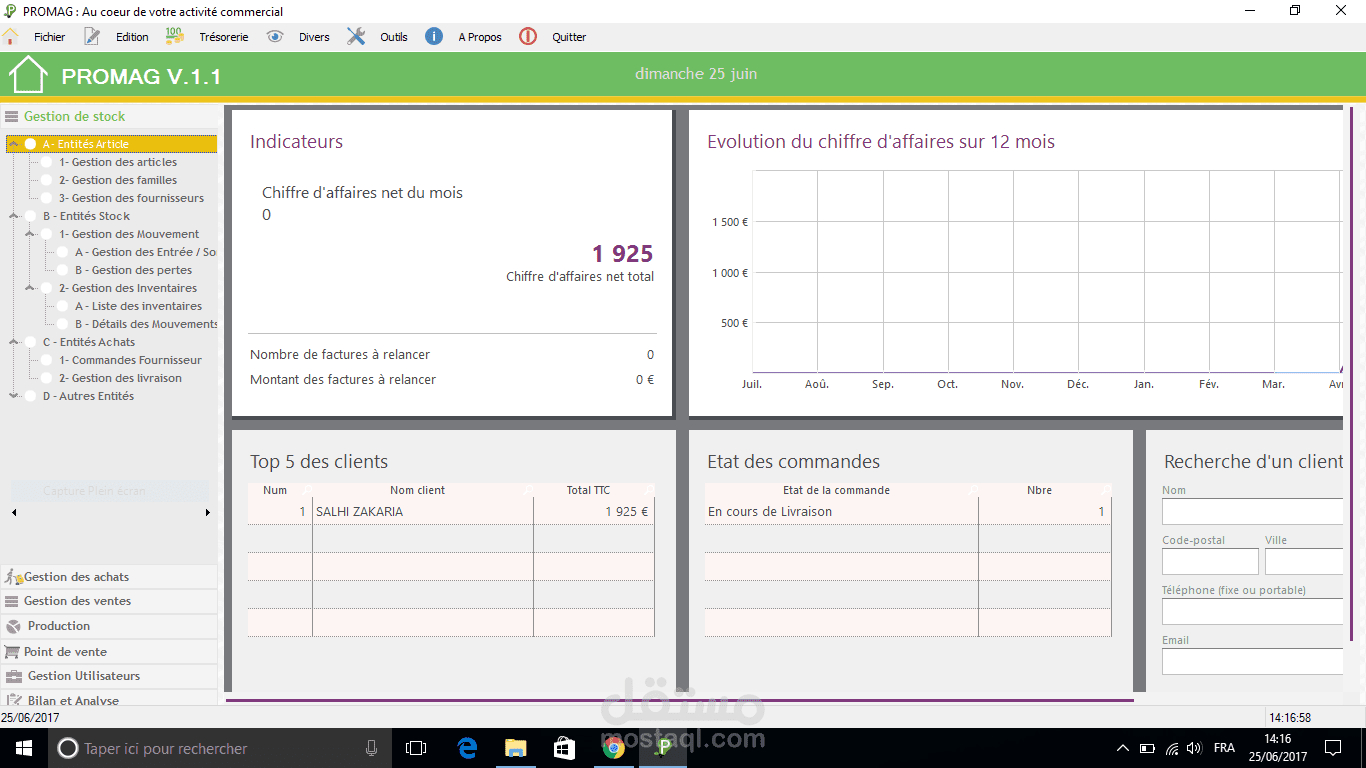
Task: Click the 1 925 € total cell
Action: [x=594, y=512]
